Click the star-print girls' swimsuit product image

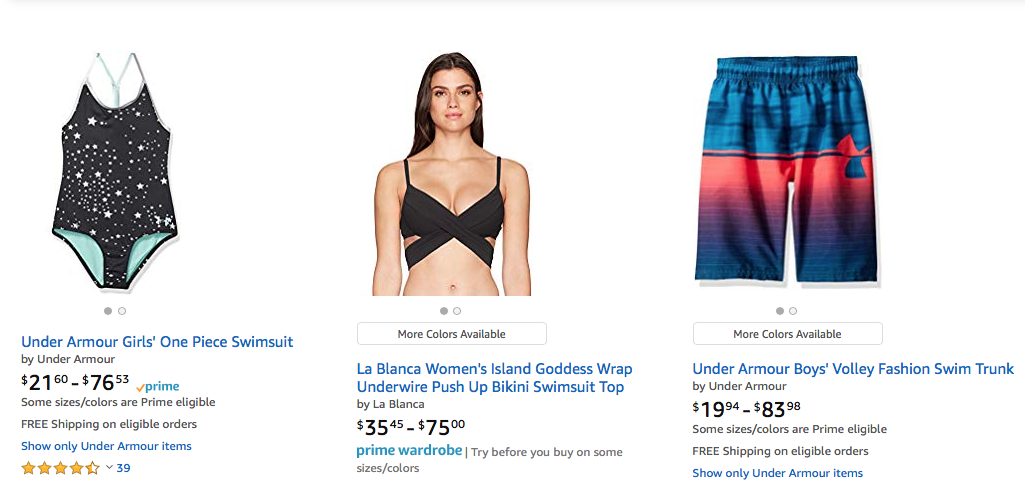pos(115,170)
